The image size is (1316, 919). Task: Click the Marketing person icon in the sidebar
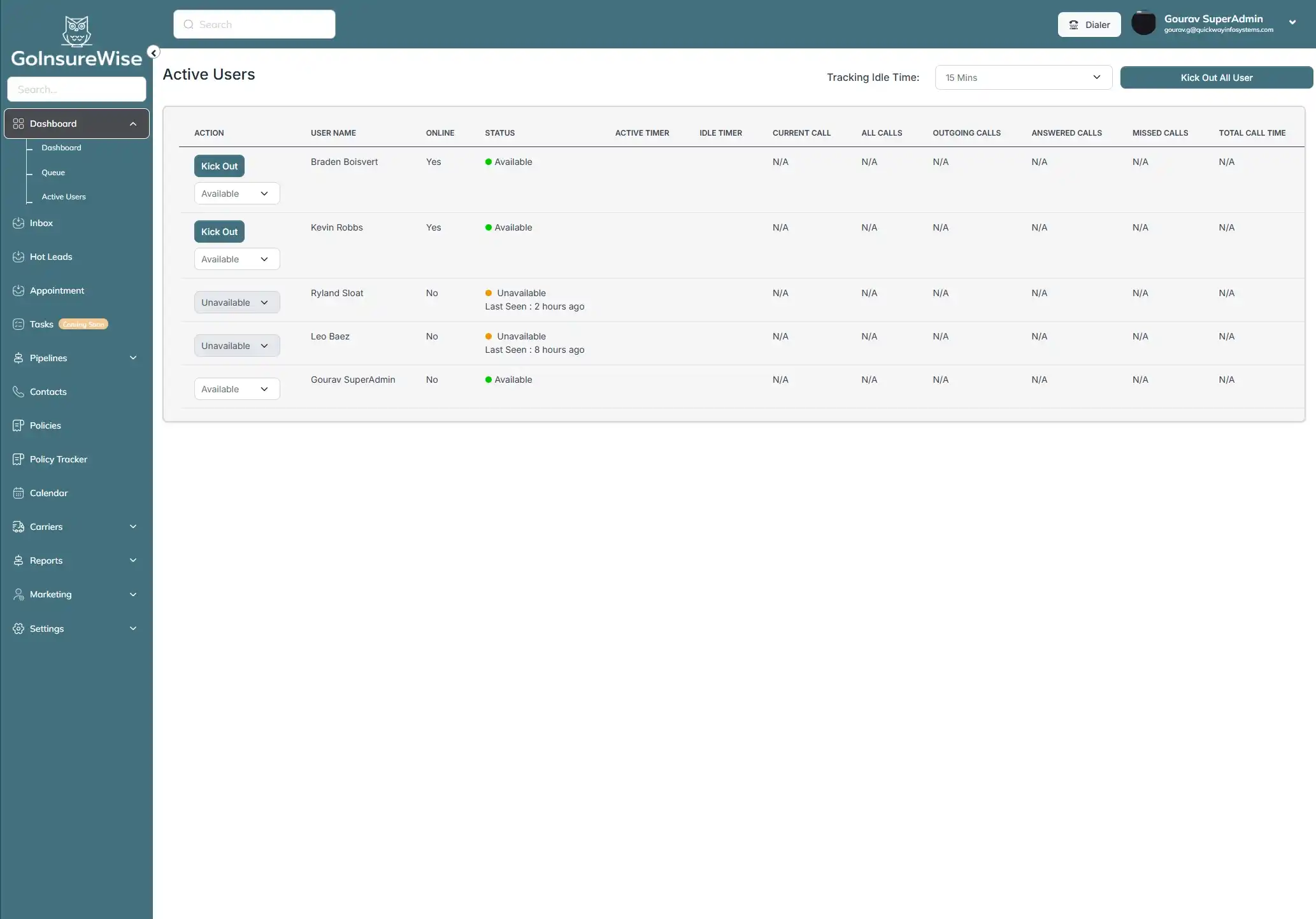point(18,594)
